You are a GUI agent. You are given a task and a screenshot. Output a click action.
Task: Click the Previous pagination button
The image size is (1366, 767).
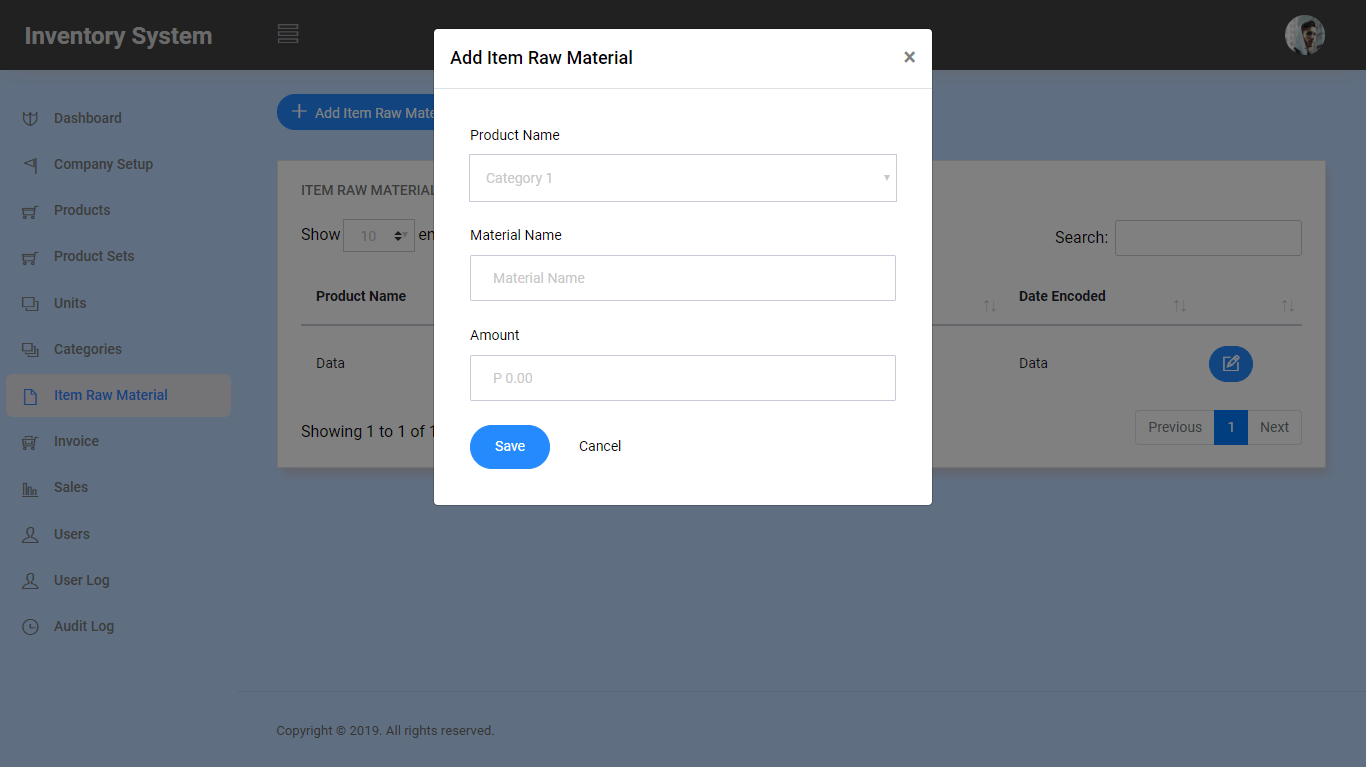point(1175,427)
